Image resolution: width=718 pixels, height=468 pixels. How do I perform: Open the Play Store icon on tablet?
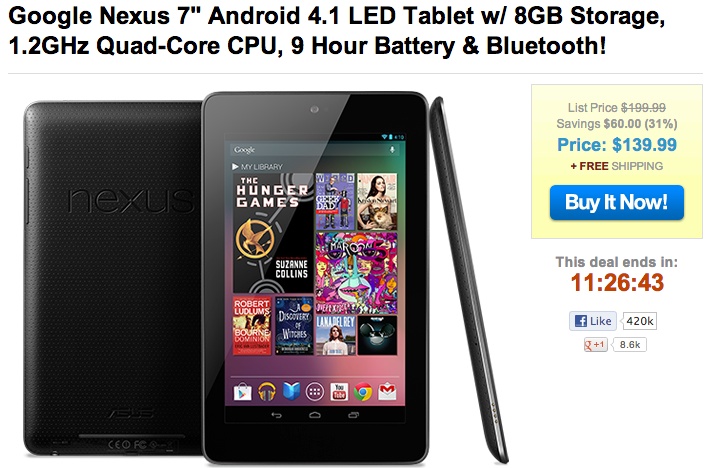242,392
